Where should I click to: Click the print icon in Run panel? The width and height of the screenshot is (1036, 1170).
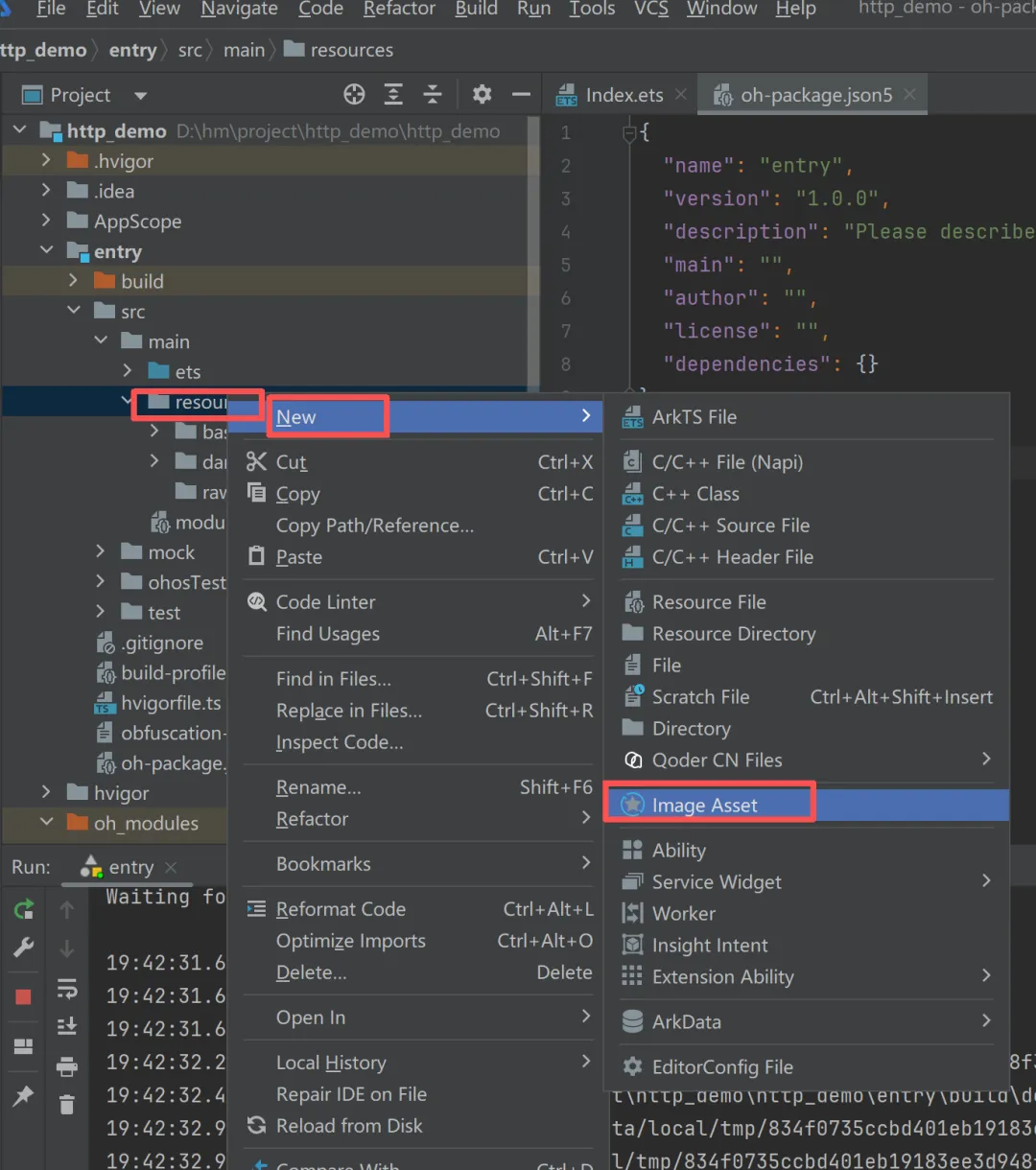click(x=66, y=1066)
